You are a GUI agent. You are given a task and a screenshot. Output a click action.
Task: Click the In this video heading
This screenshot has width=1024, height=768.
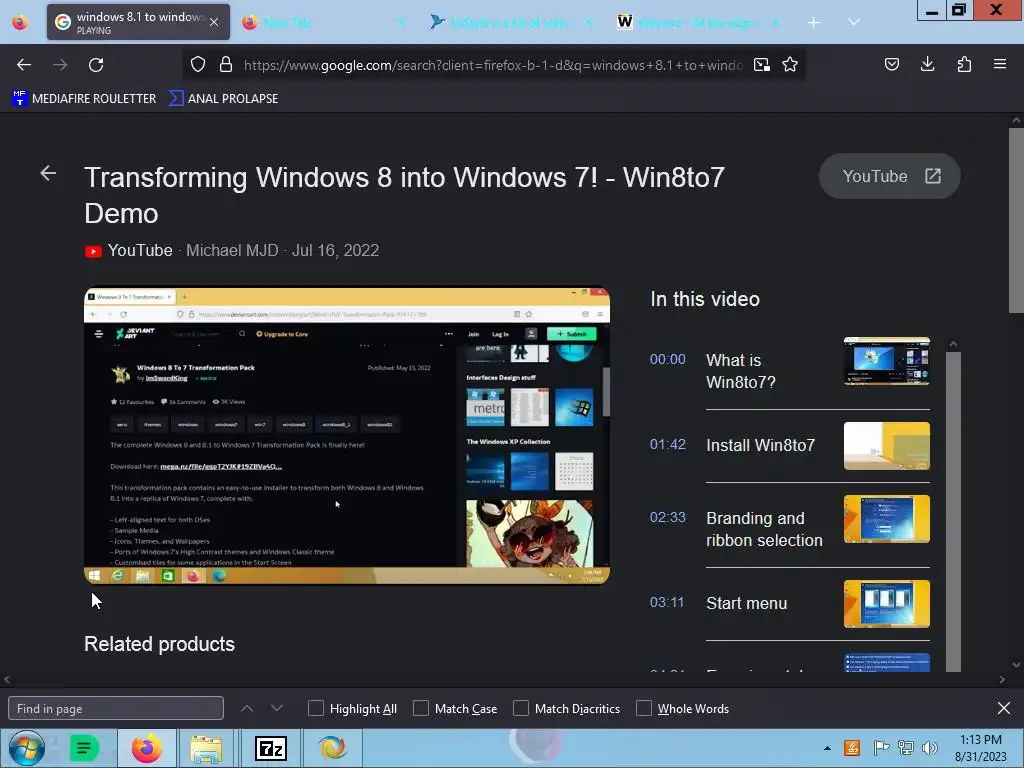(x=705, y=299)
